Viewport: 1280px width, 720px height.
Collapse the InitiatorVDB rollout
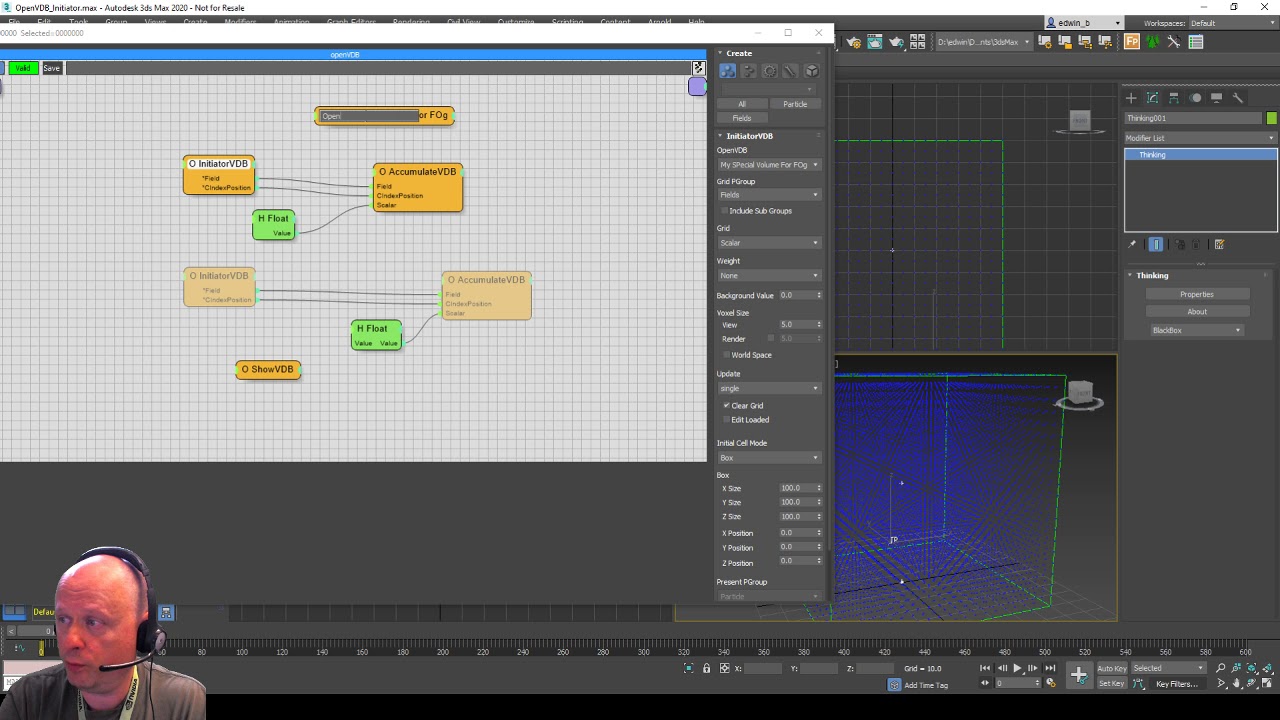[x=749, y=136]
